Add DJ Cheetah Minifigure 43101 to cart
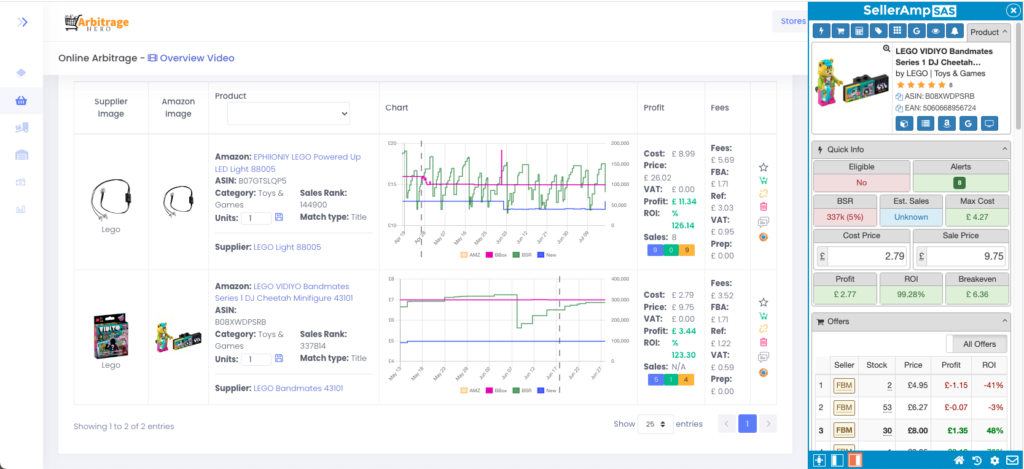This screenshot has width=1024, height=469. coord(763,315)
